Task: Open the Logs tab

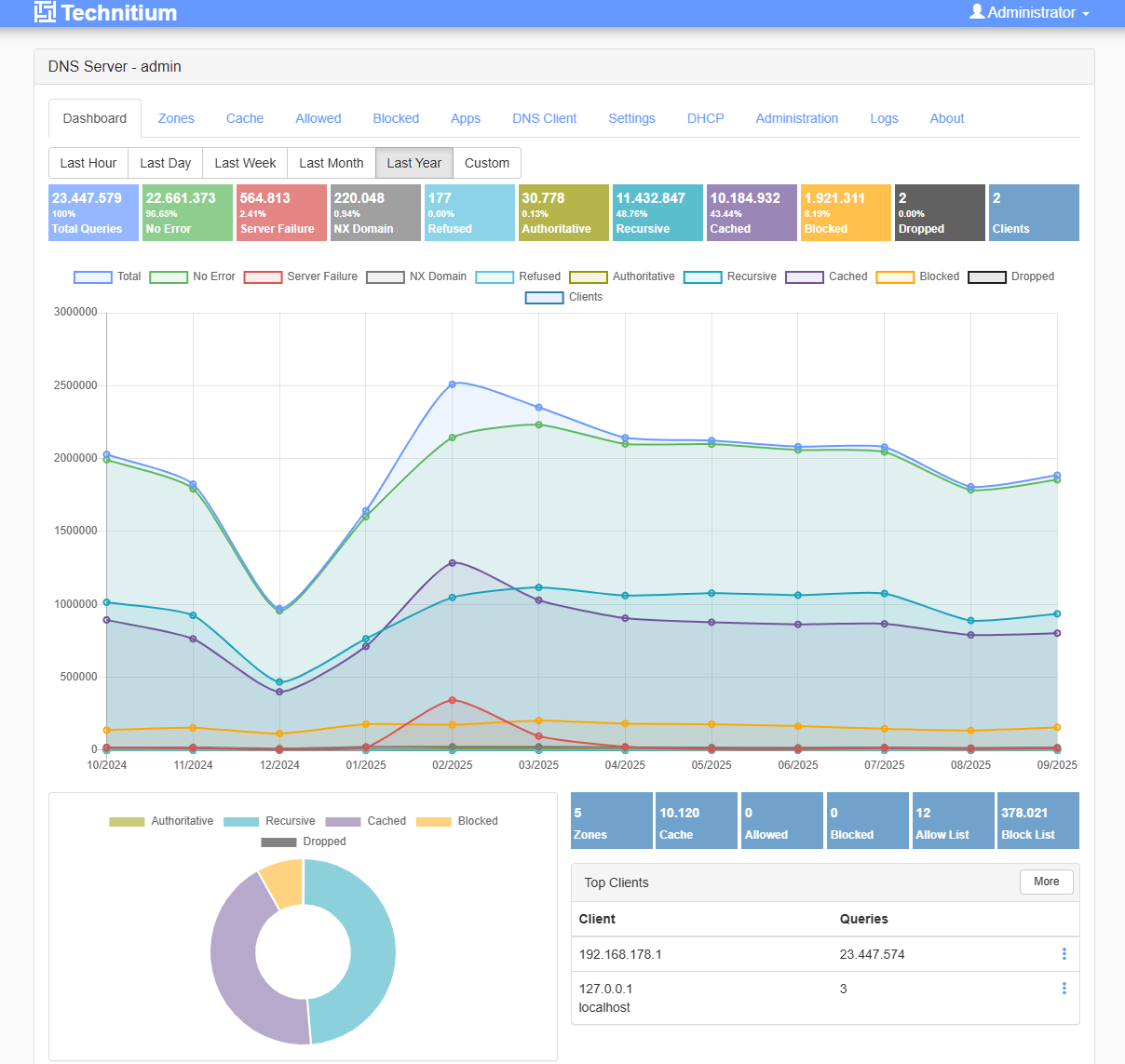Action: (884, 118)
